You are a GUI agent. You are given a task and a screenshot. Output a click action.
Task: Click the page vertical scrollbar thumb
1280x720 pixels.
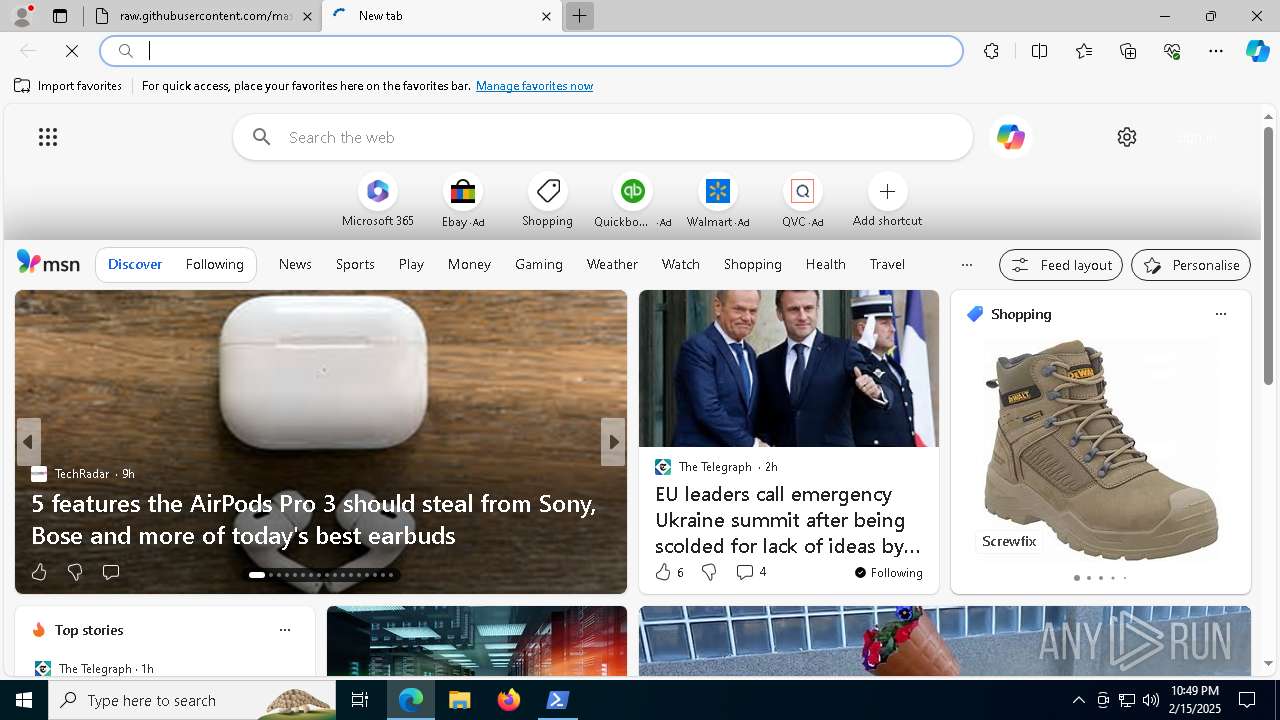pyautogui.click(x=1268, y=255)
